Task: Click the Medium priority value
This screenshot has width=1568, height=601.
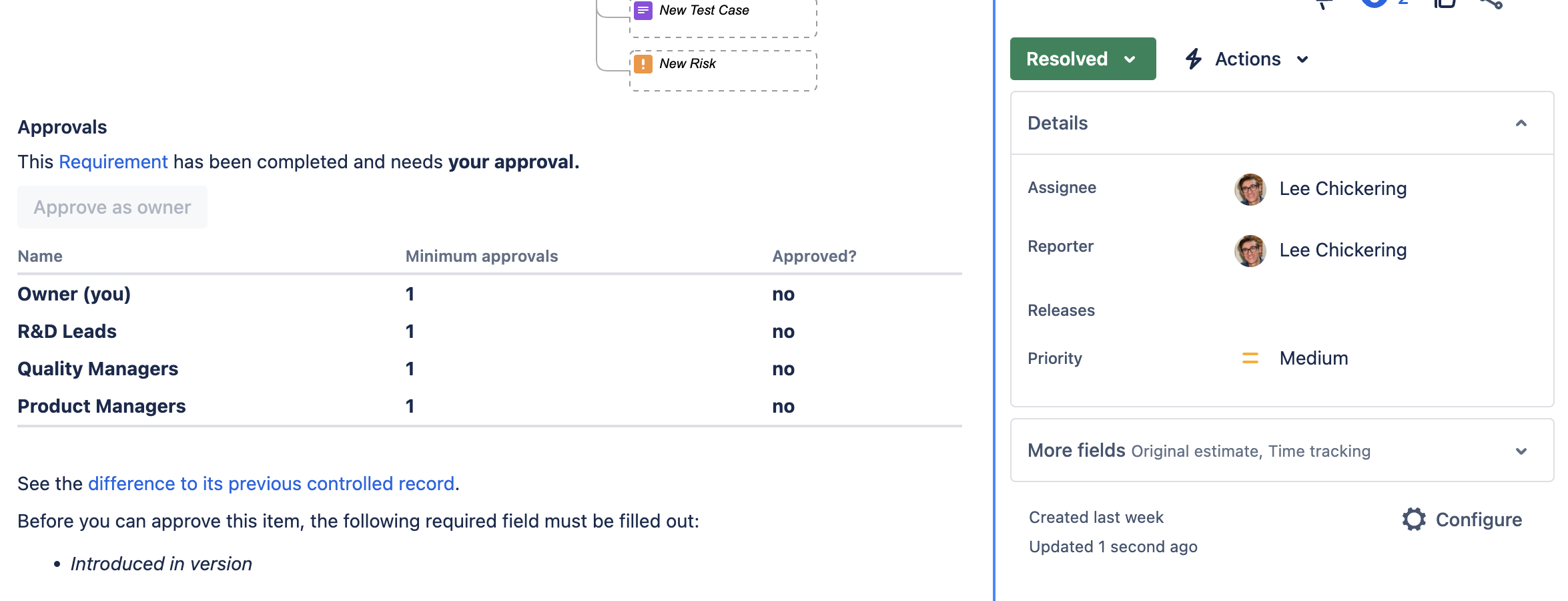Action: coord(1313,359)
